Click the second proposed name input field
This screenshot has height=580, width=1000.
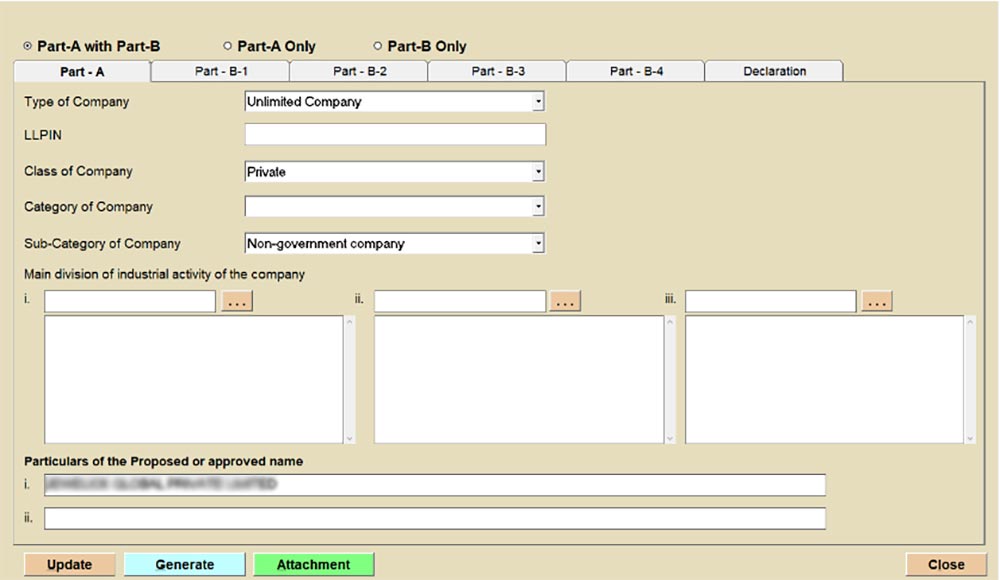pos(435,518)
